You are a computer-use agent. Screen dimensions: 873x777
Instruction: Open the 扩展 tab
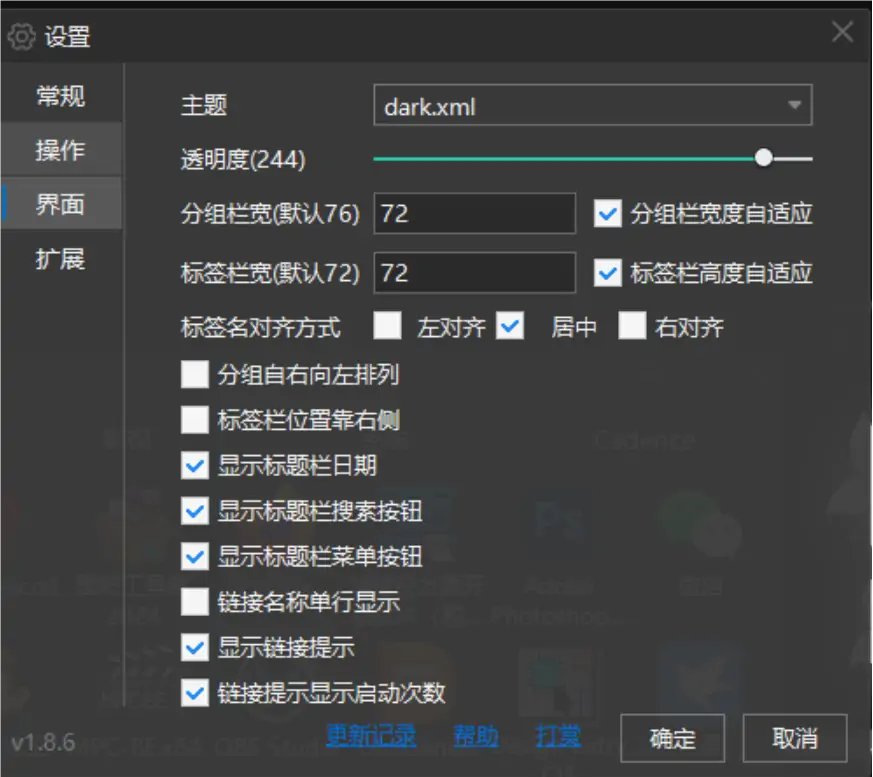pyautogui.click(x=61, y=259)
